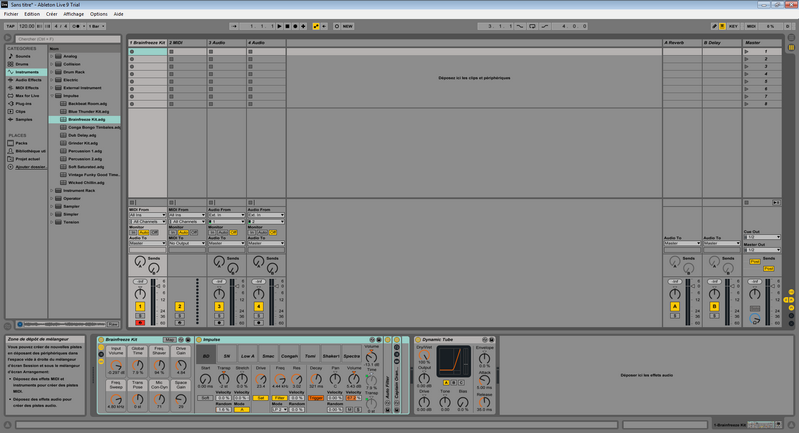The width and height of the screenshot is (799, 433).
Task: Click hot-swap icon on Brainfreeze Kit device
Action: pos(181,339)
